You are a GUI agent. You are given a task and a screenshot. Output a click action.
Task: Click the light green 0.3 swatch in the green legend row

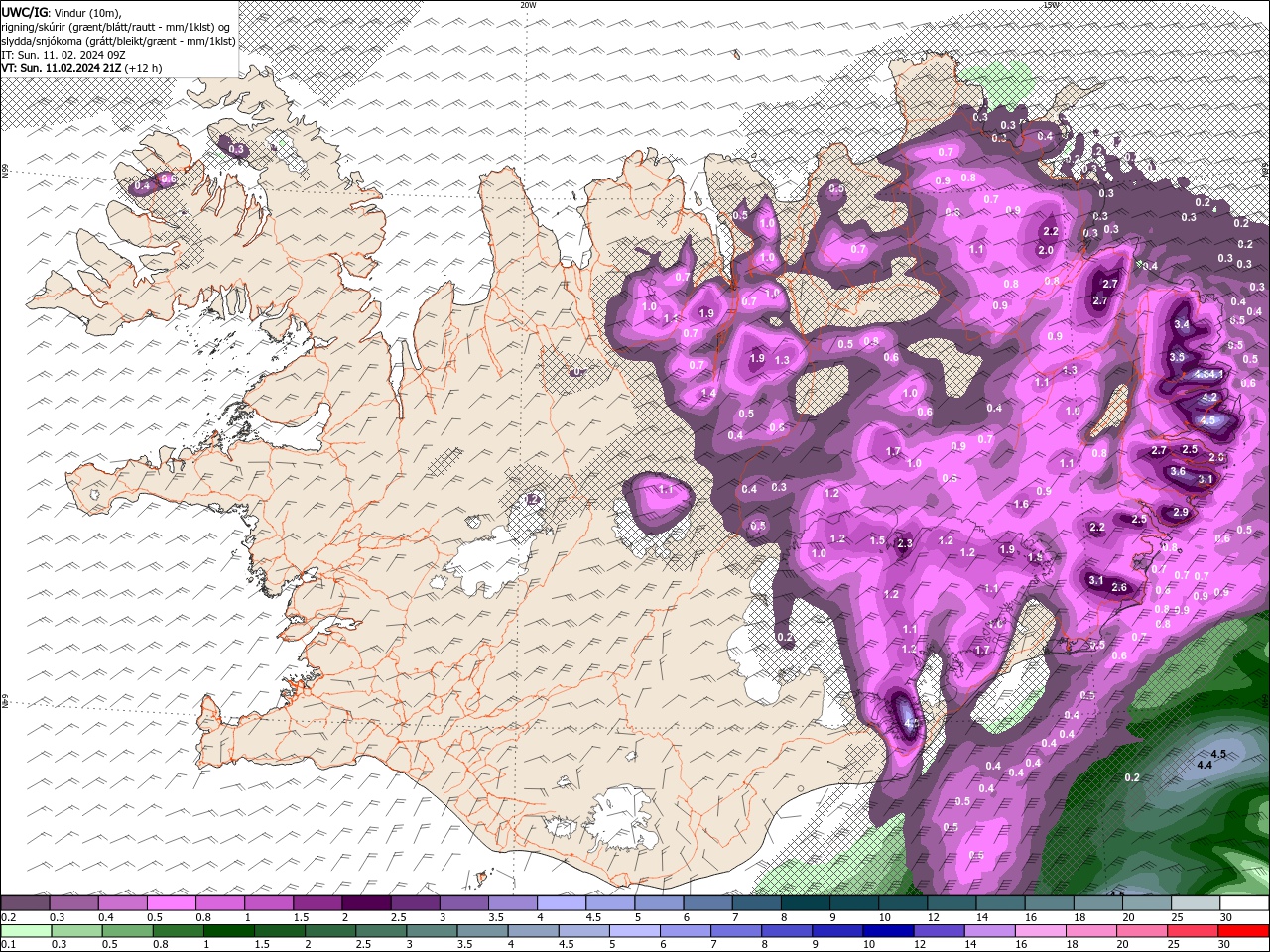[x=76, y=931]
